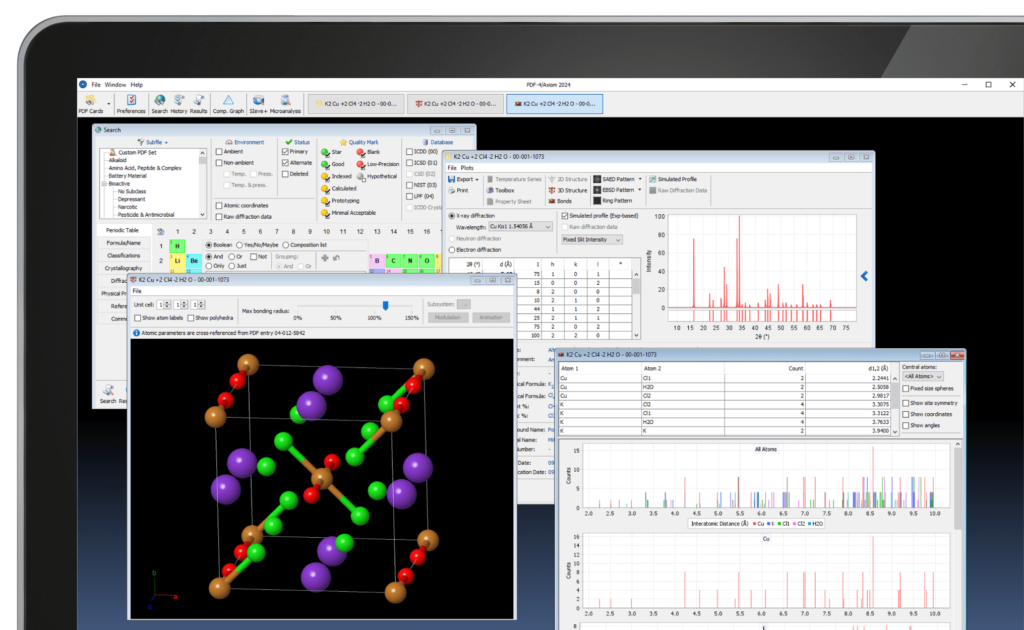Open the Wavelength Cu Ka1 dropdown

(x=520, y=227)
